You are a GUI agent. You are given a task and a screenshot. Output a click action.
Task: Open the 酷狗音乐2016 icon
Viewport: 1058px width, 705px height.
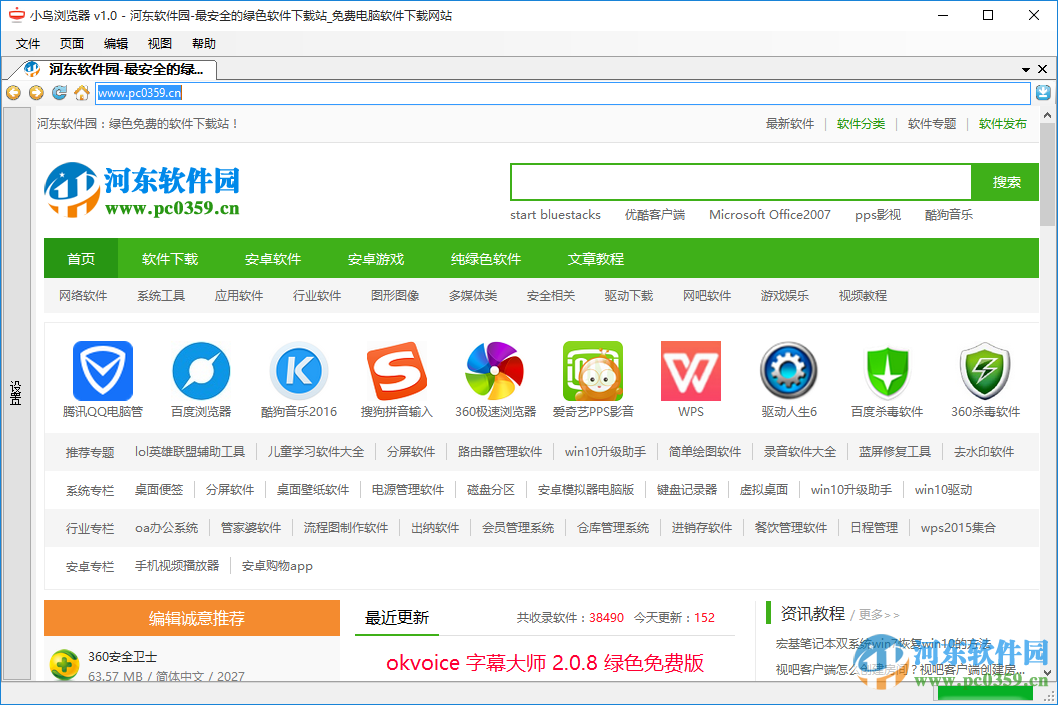click(x=299, y=371)
